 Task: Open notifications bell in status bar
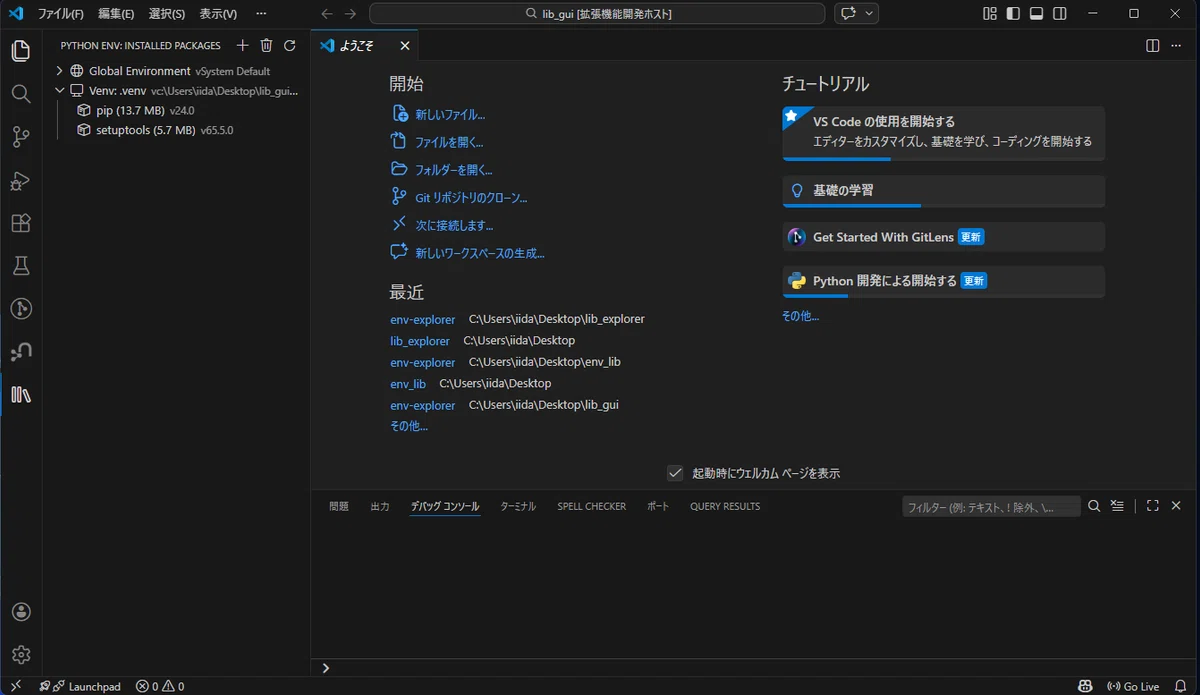(1180, 686)
